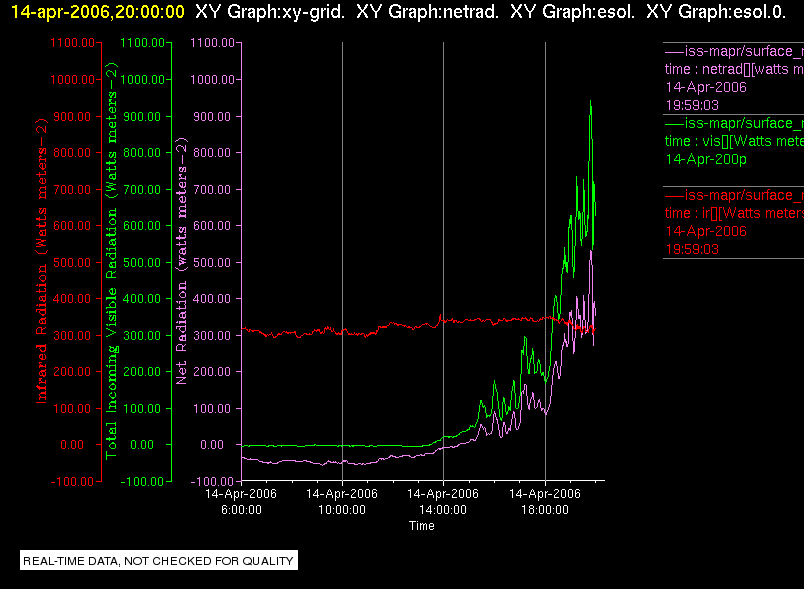This screenshot has height=589, width=804.
Task: Click the 14:00:00 time axis tick label
Action: [443, 501]
